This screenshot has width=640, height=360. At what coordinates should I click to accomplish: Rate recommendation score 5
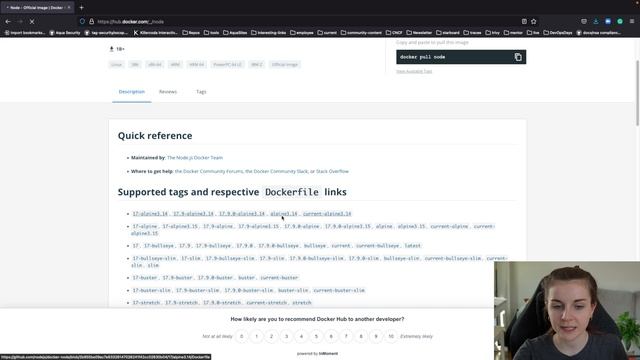tap(316, 336)
